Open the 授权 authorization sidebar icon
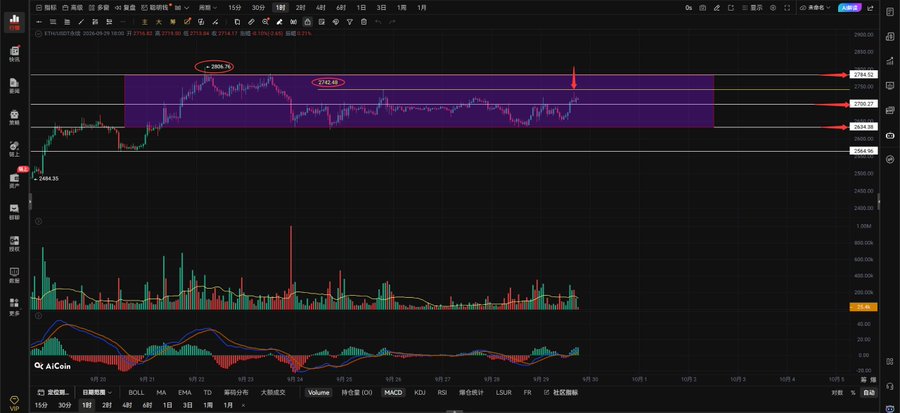900x413 pixels. pos(14,244)
